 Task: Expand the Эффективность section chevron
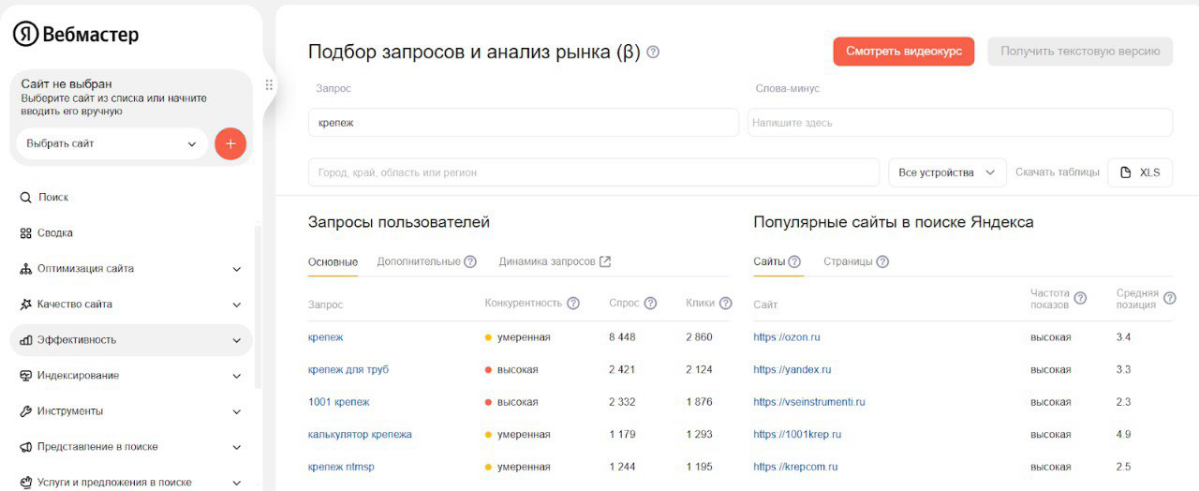point(237,340)
